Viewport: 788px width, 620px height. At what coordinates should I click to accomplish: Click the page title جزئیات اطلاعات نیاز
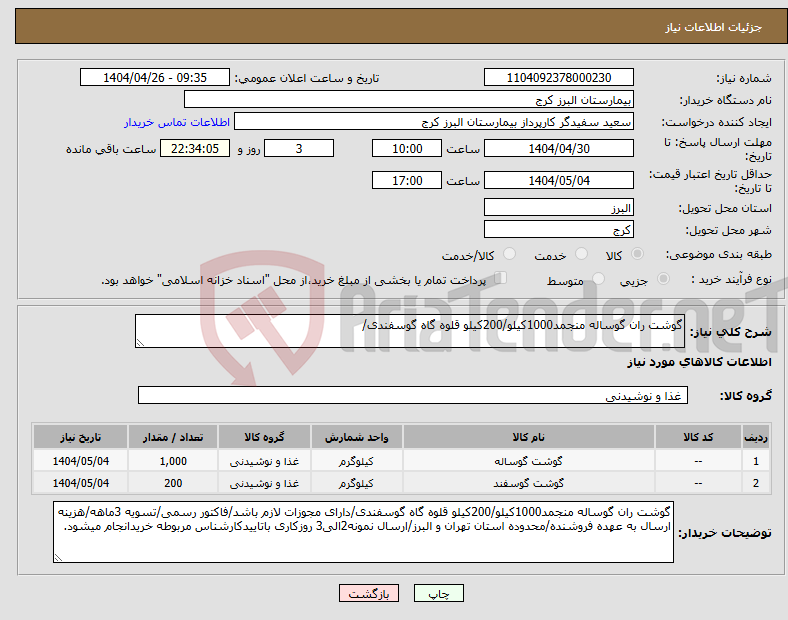click(x=714, y=27)
